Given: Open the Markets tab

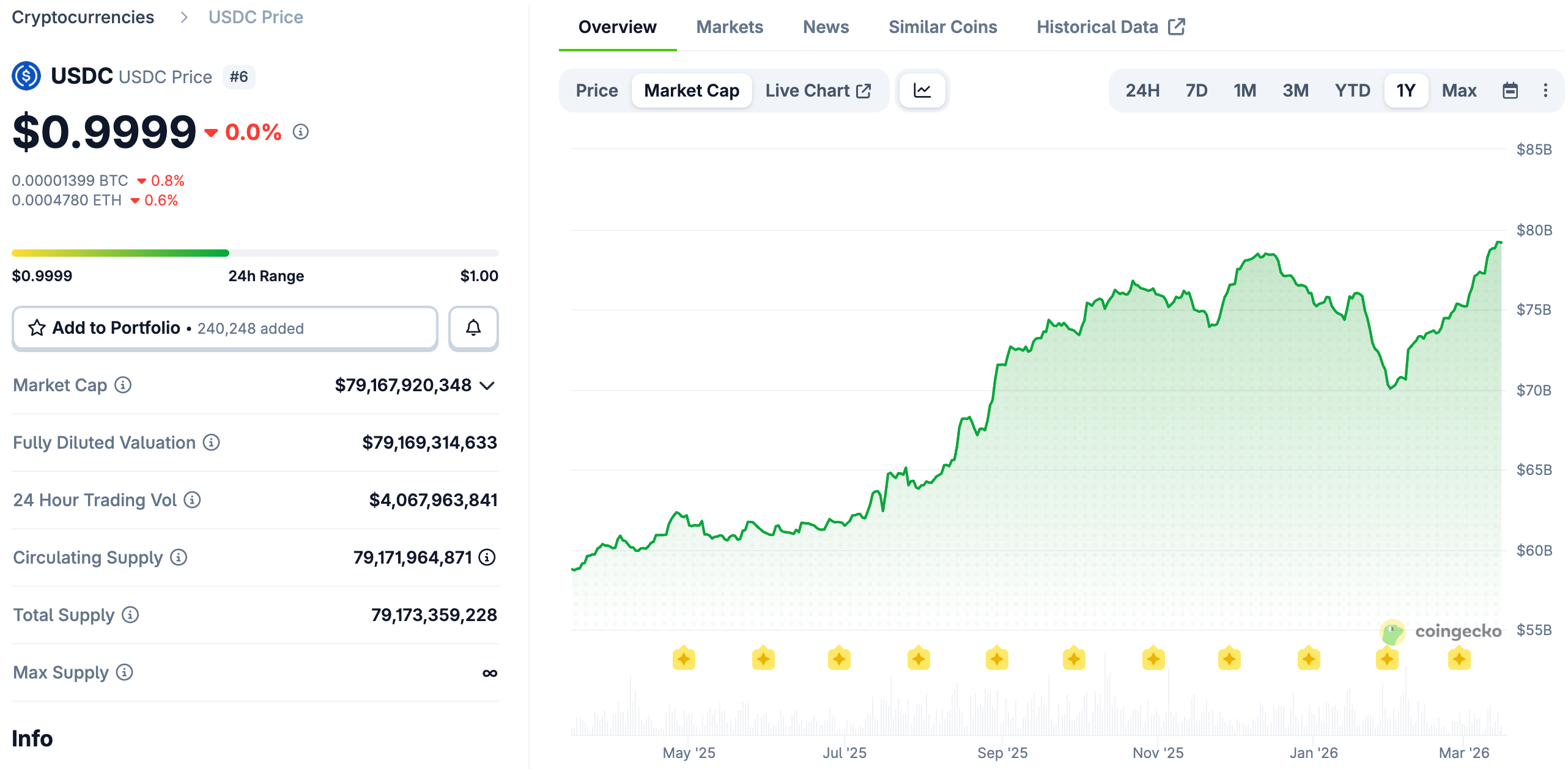Looking at the screenshot, I should [729, 27].
